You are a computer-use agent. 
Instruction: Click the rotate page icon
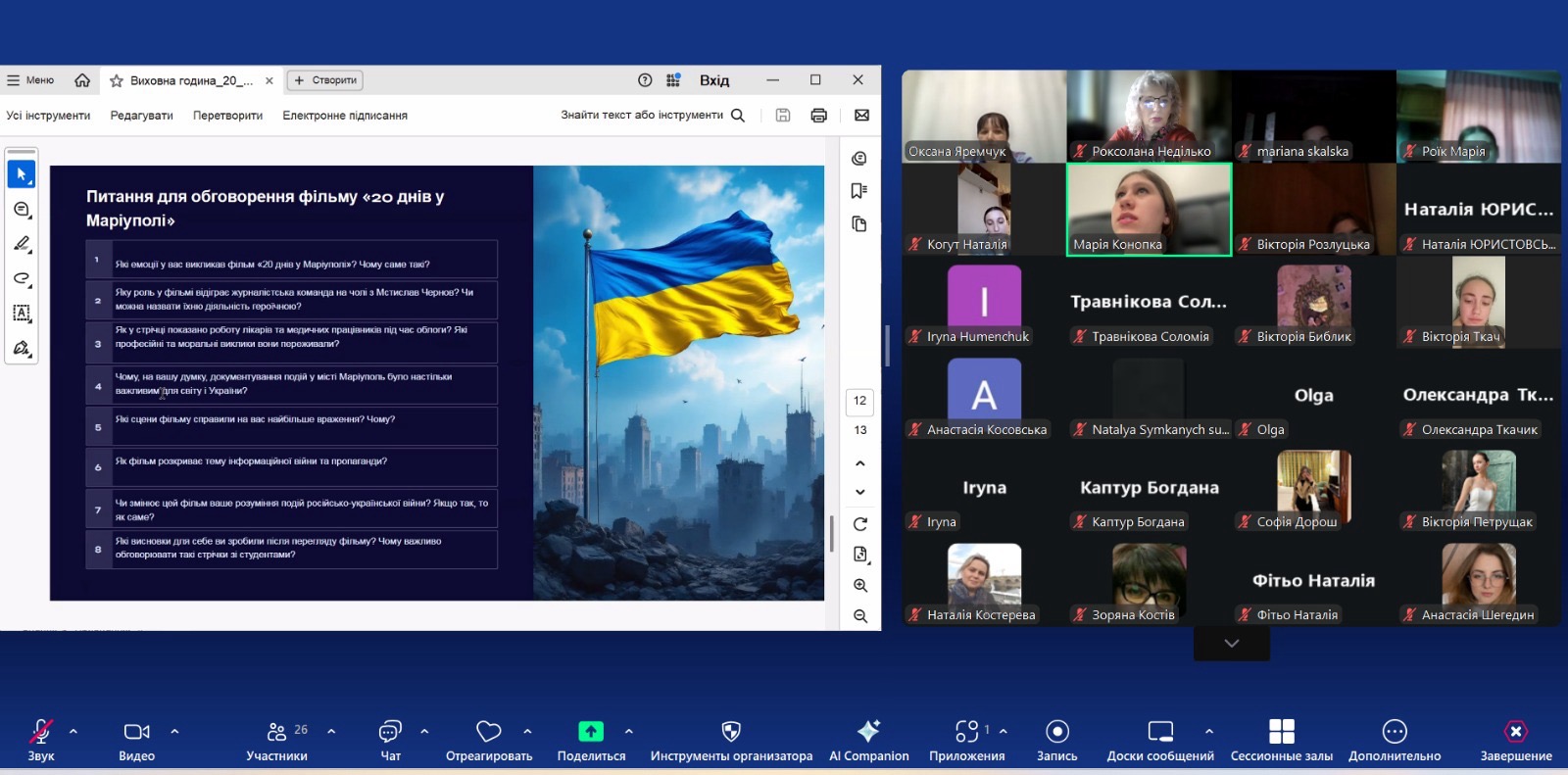859,524
